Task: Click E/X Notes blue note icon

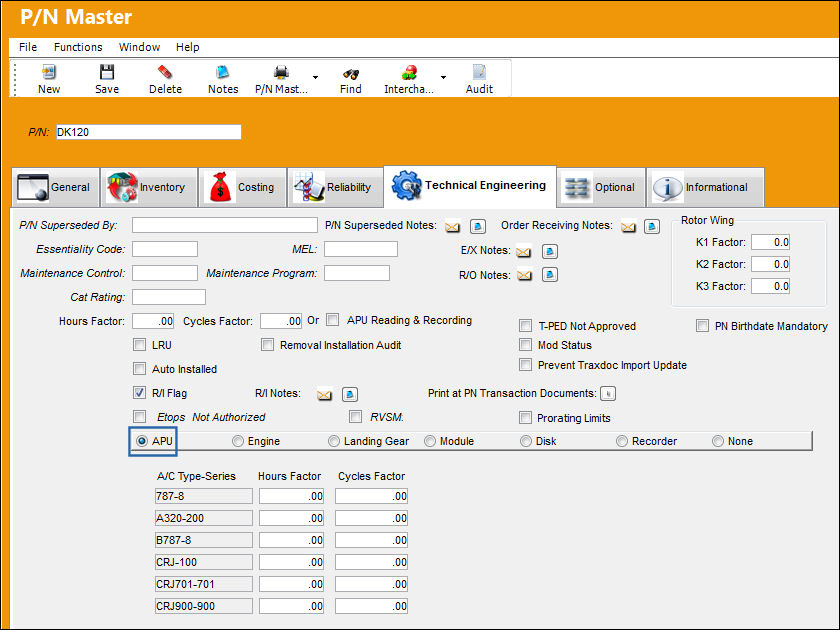Action: (550, 251)
